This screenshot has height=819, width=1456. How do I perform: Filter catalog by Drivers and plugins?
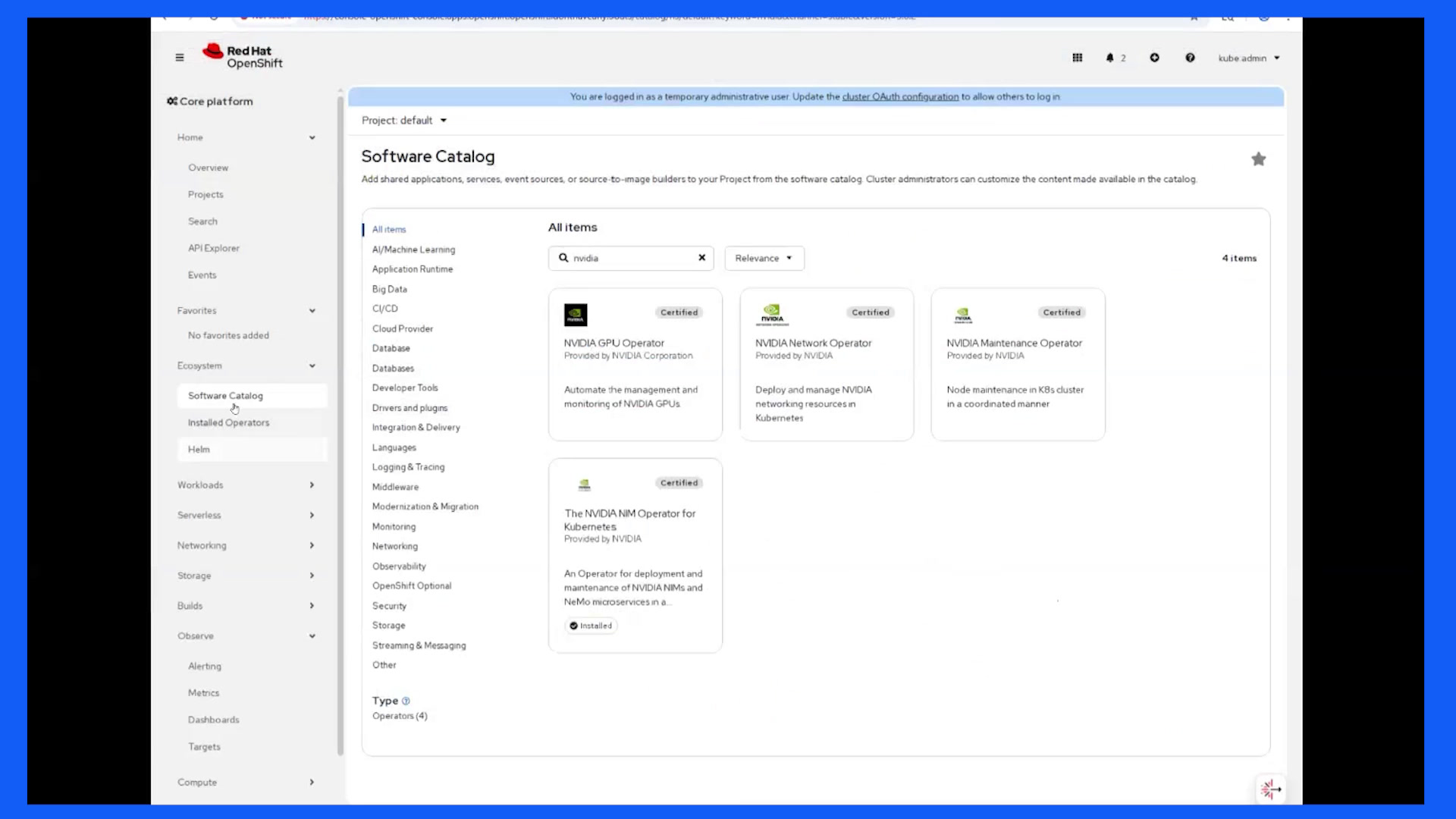(409, 408)
